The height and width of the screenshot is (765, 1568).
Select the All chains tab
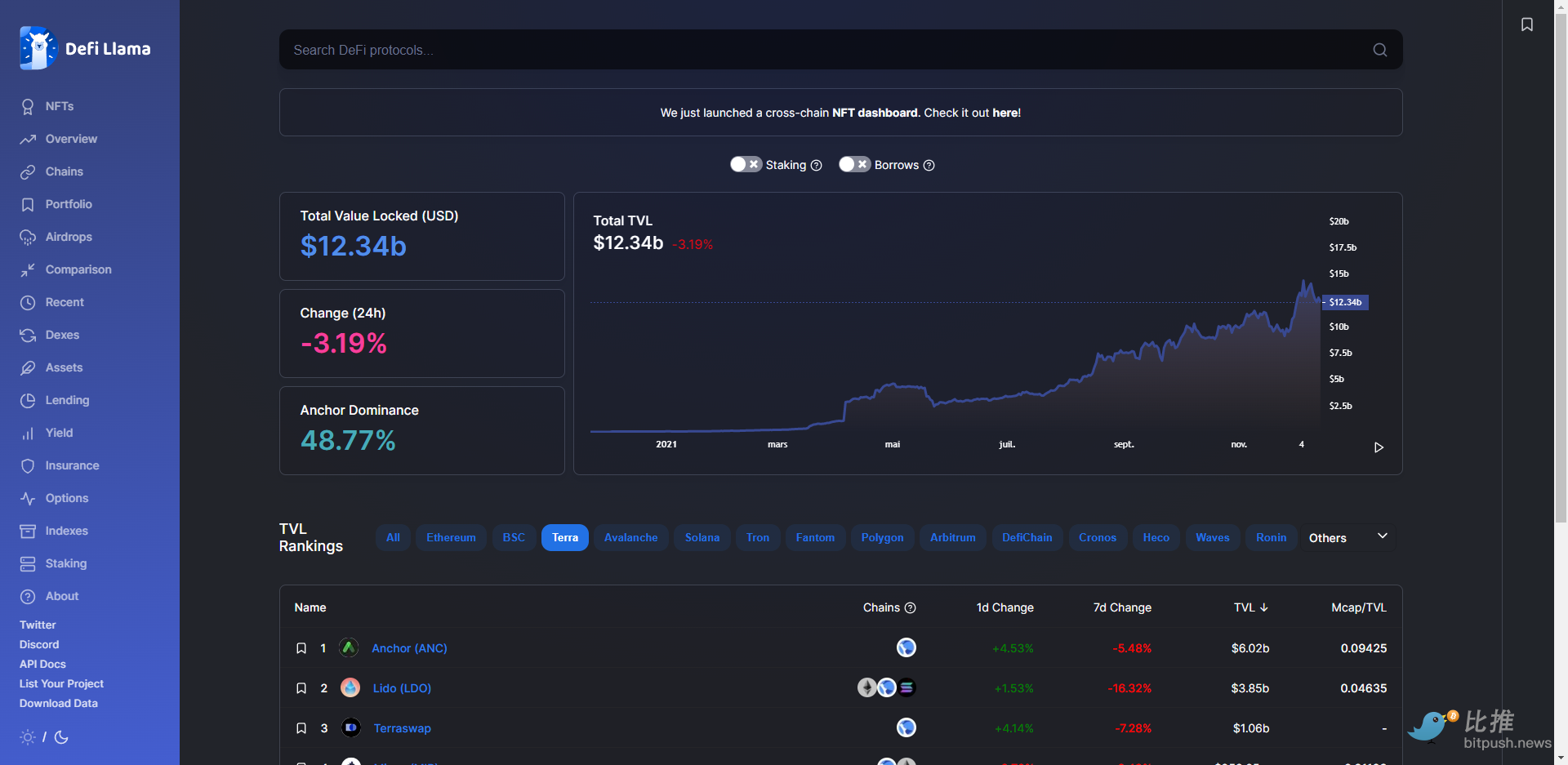[393, 537]
